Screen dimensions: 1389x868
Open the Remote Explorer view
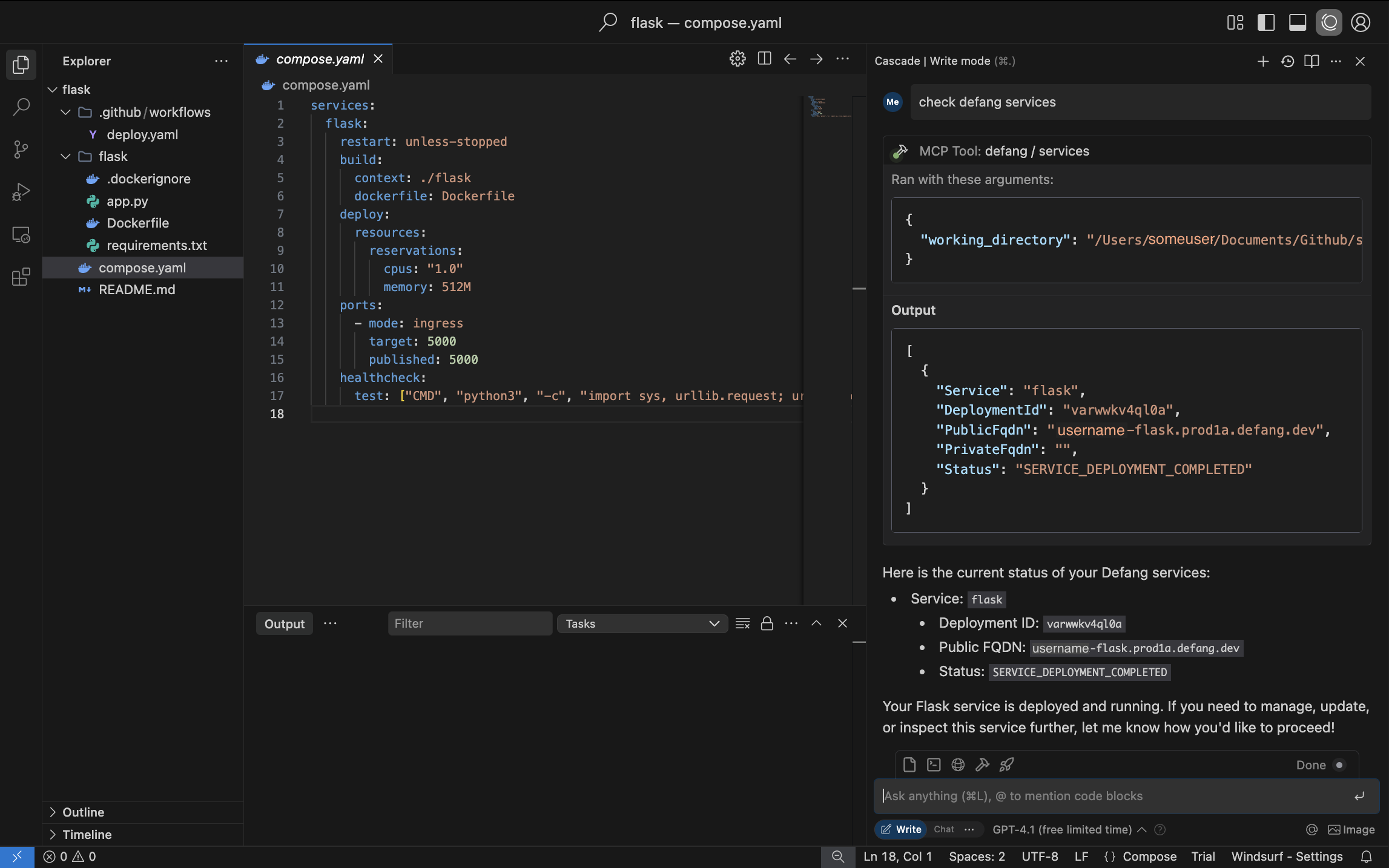[x=21, y=235]
